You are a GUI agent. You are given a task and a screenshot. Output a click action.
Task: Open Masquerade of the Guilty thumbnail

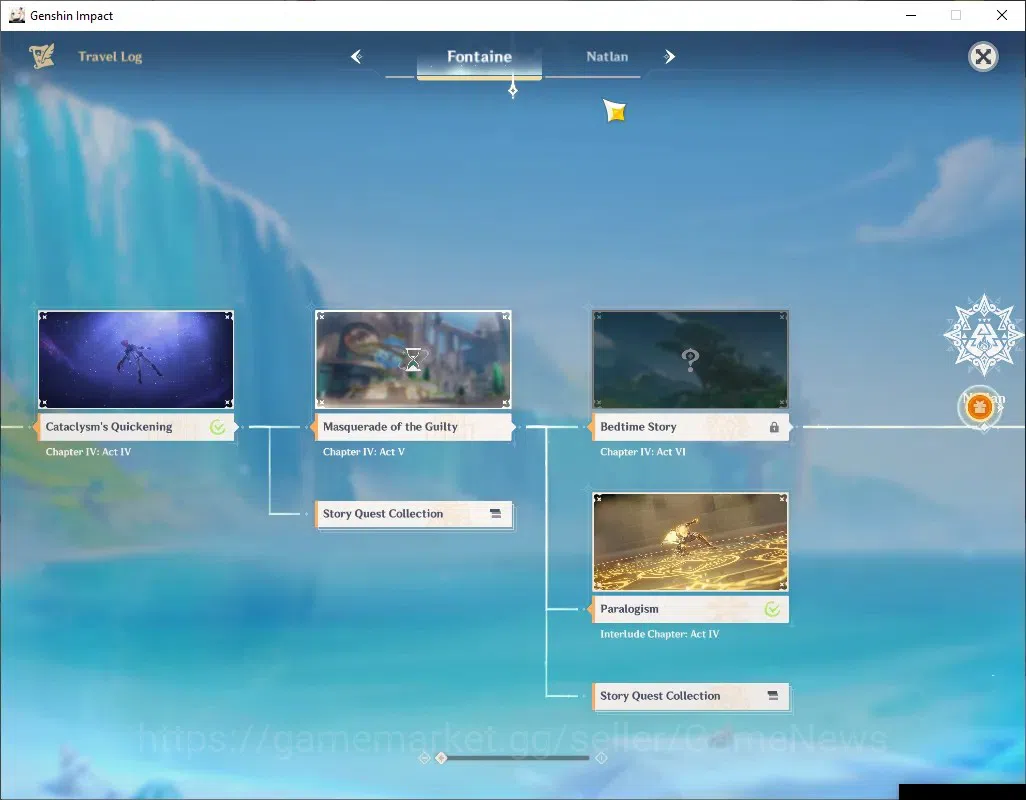click(x=413, y=360)
